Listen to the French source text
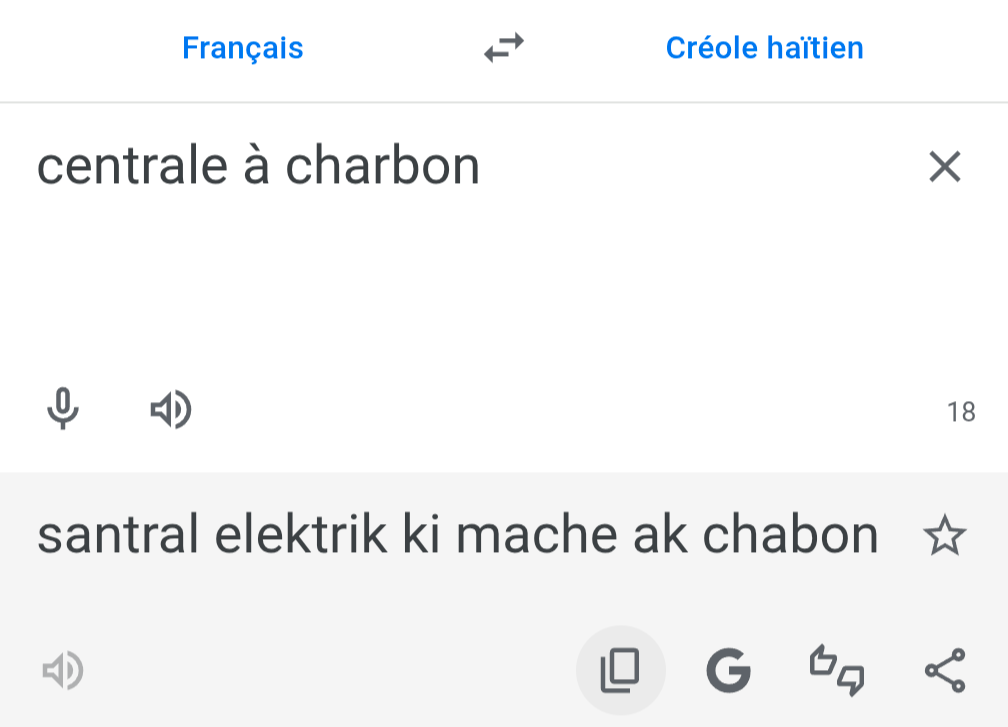The height and width of the screenshot is (727, 1008). pos(171,409)
